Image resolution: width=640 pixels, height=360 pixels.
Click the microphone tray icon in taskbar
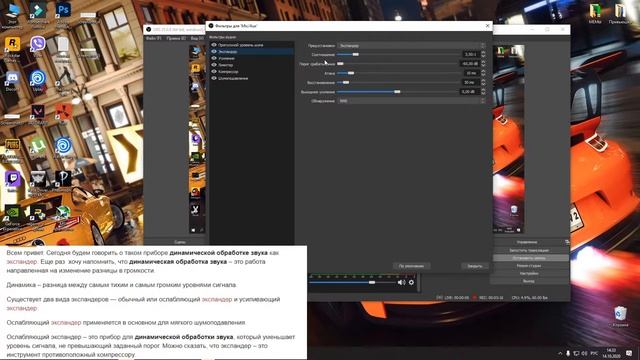pyautogui.click(x=568, y=353)
